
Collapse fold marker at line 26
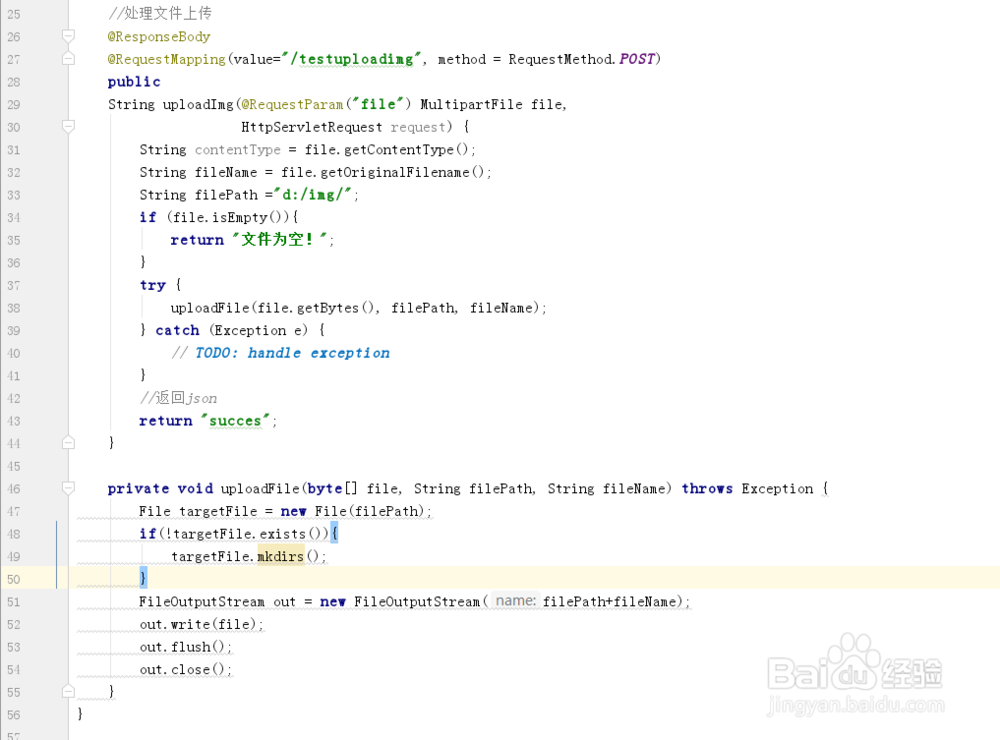click(68, 36)
